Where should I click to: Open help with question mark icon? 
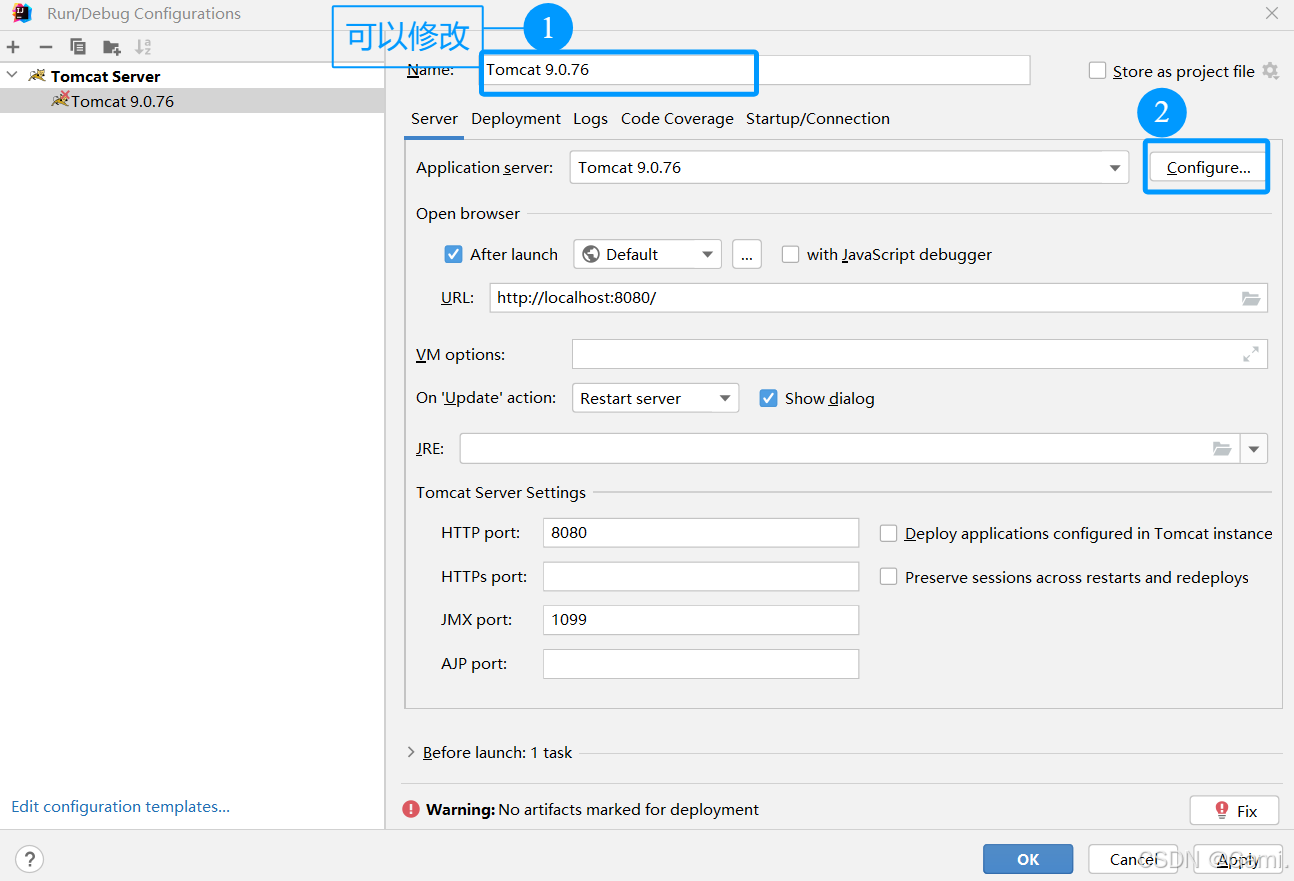click(x=30, y=858)
